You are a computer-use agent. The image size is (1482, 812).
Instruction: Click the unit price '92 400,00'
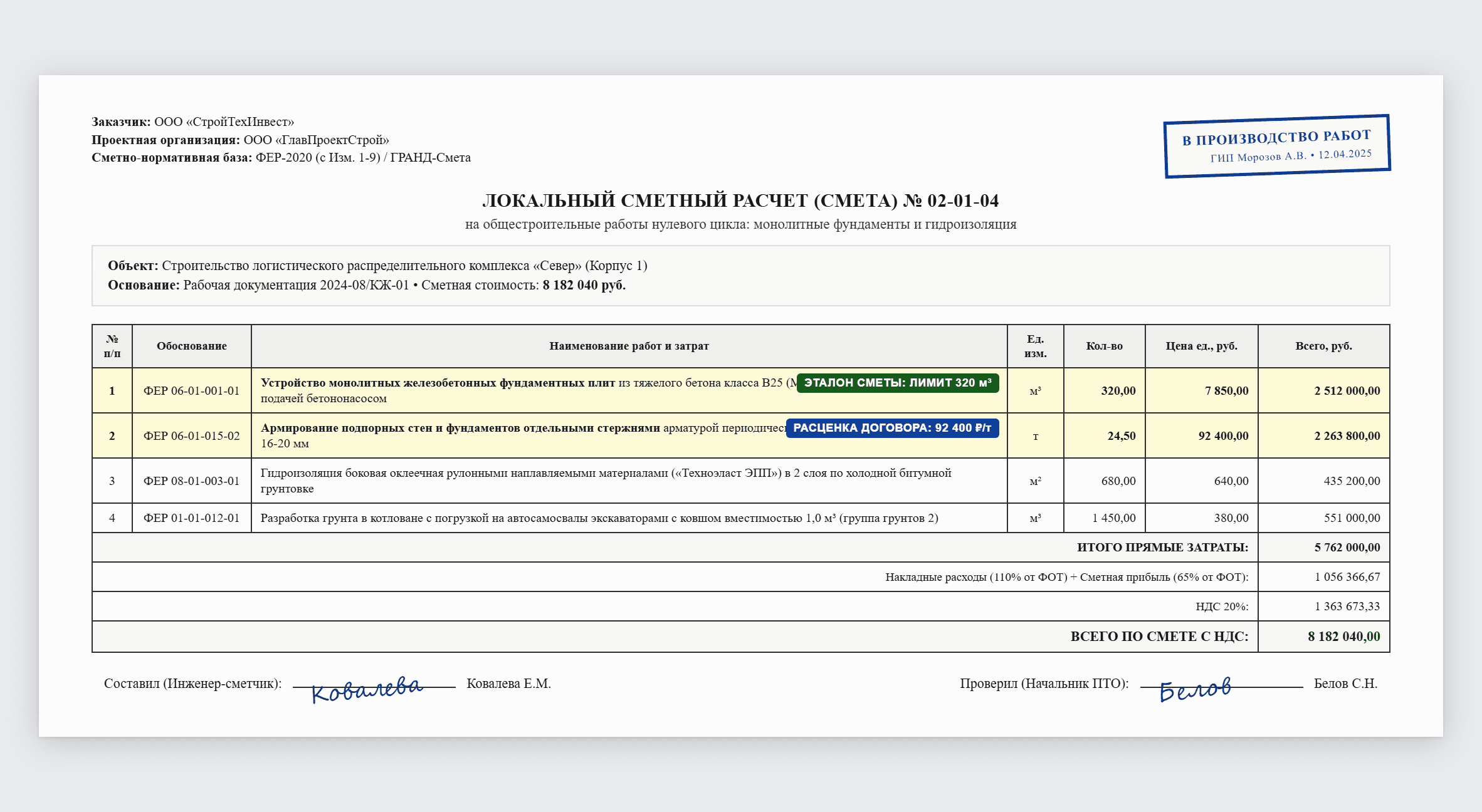[1224, 435]
